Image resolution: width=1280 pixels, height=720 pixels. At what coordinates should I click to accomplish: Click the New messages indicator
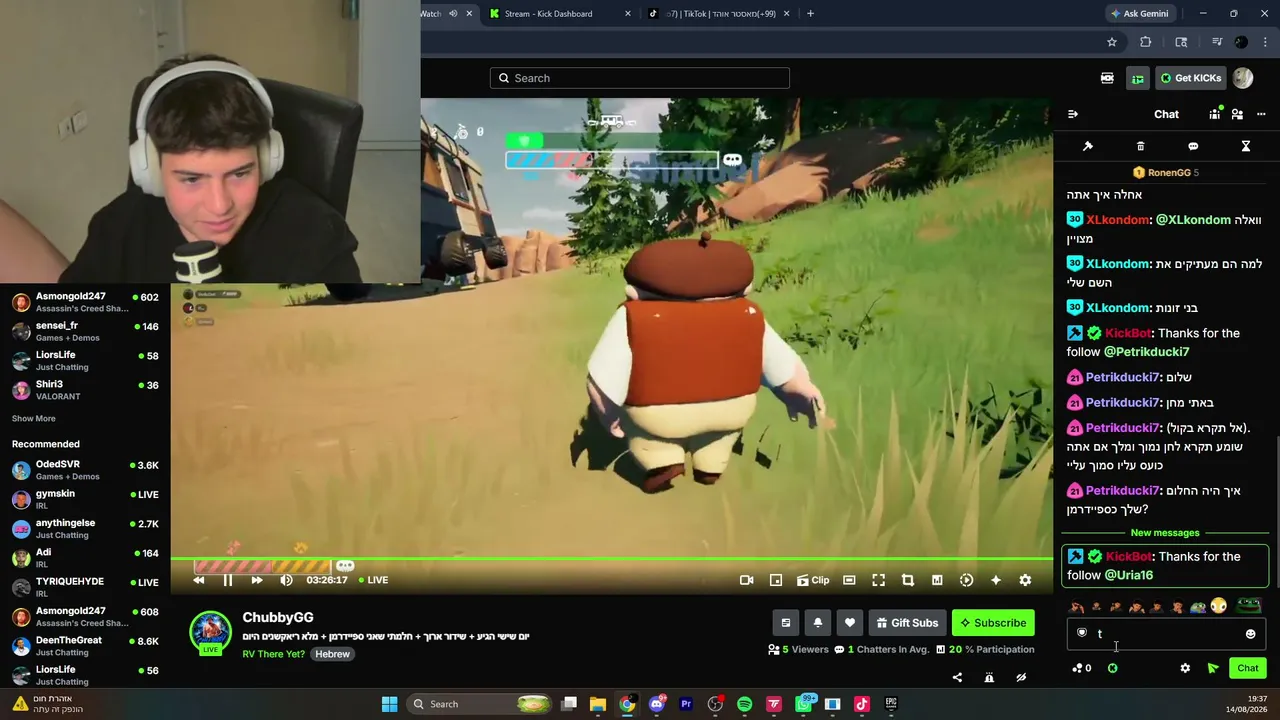tap(1165, 533)
